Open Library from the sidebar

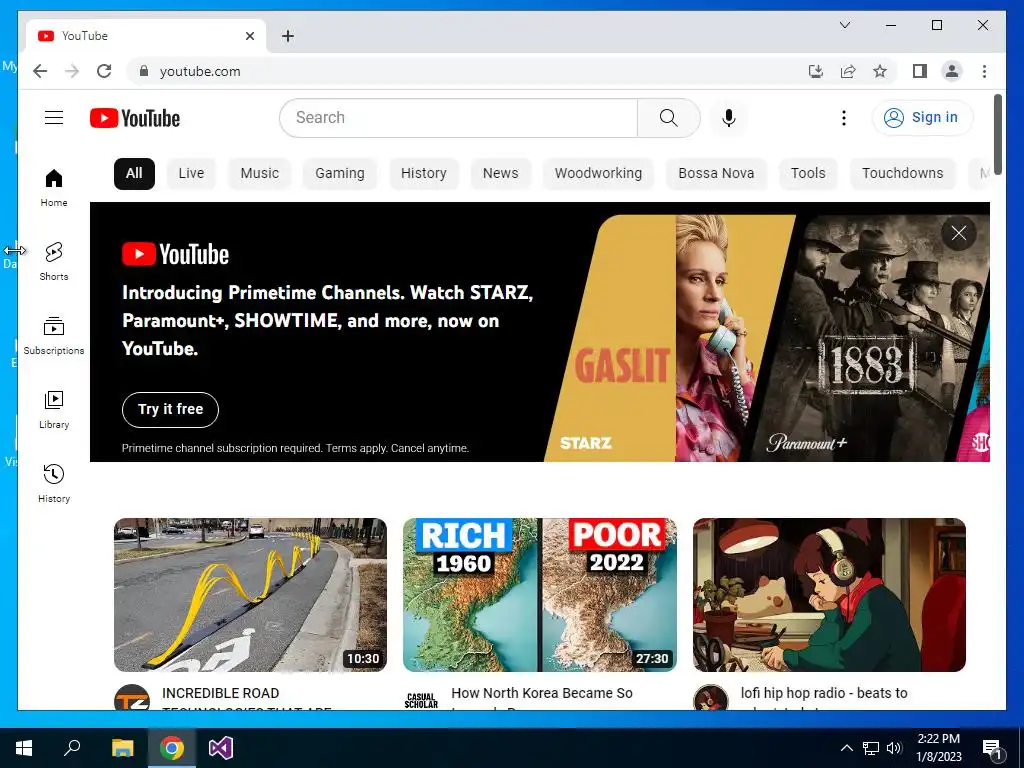point(54,409)
